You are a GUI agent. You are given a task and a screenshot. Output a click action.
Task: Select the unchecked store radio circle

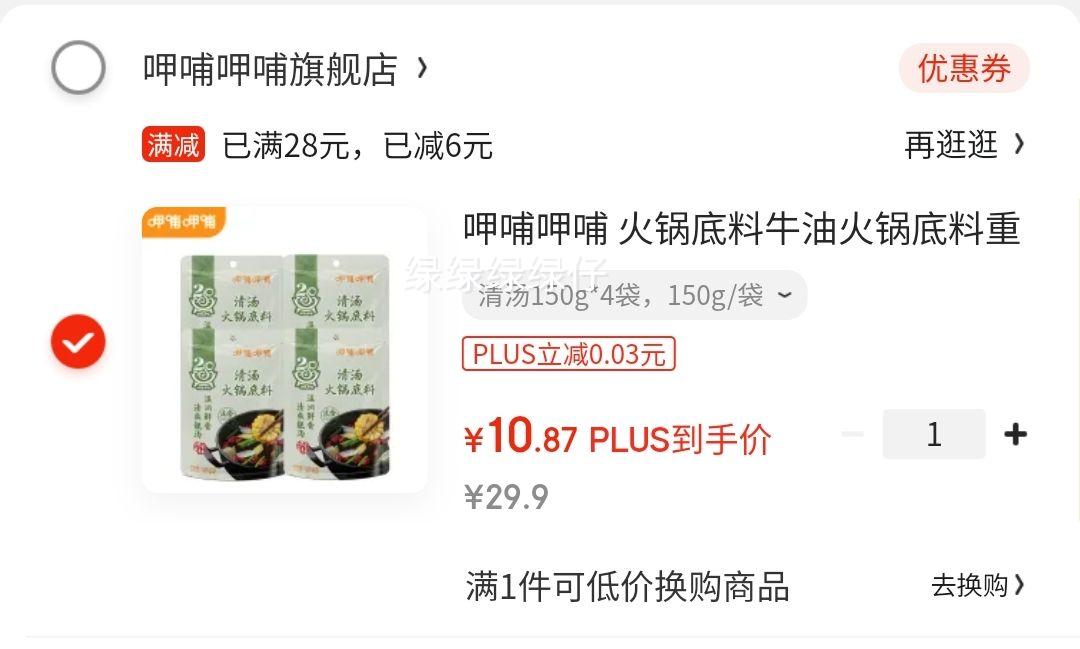[x=79, y=67]
